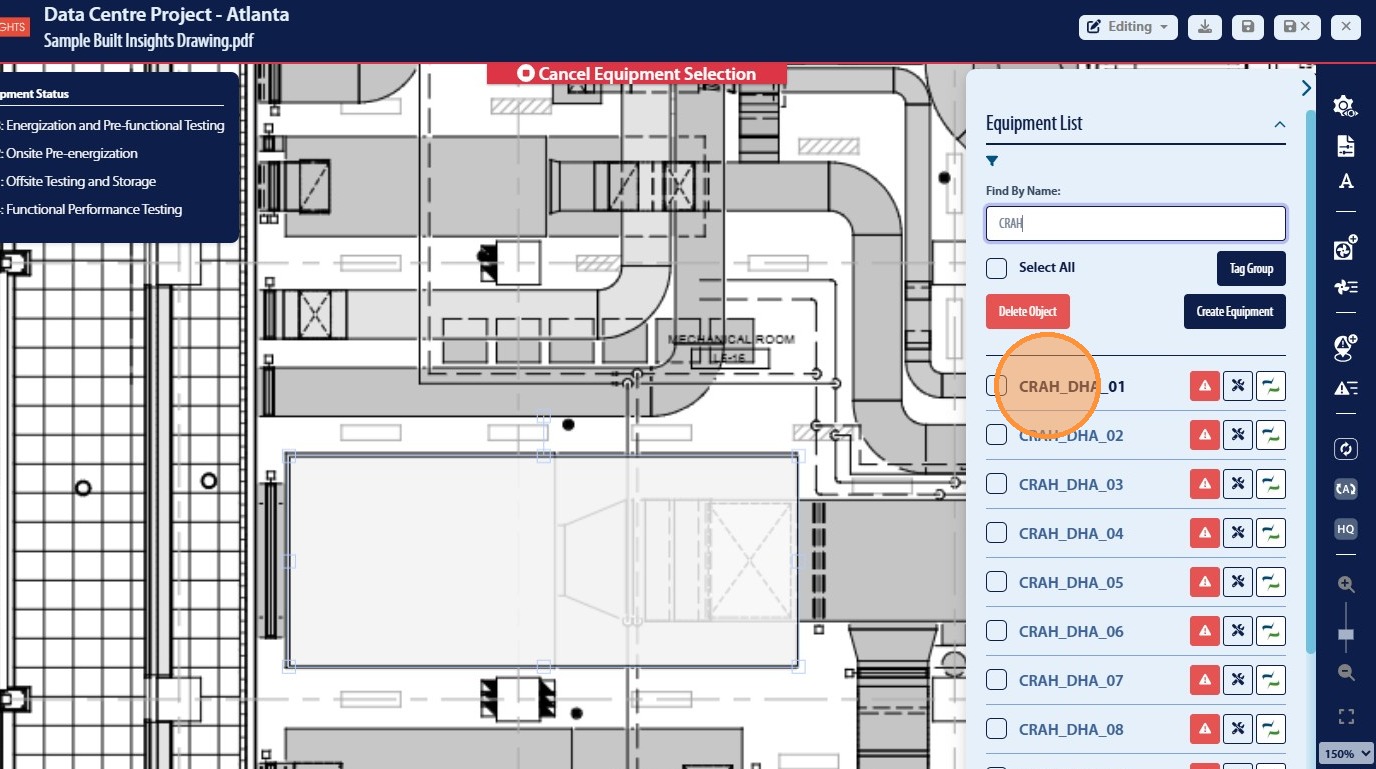Click the zoom out magnifier icon
Viewport: 1376px width, 769px height.
(x=1346, y=673)
